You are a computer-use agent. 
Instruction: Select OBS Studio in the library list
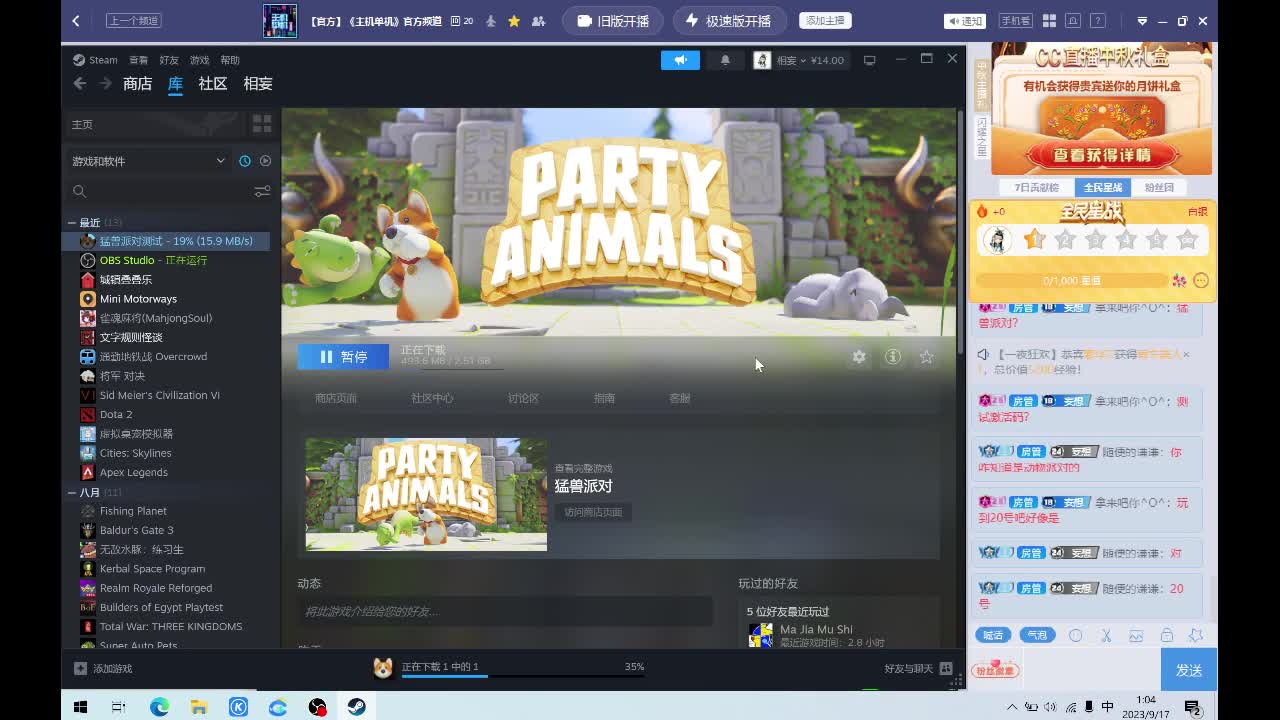tap(166, 260)
